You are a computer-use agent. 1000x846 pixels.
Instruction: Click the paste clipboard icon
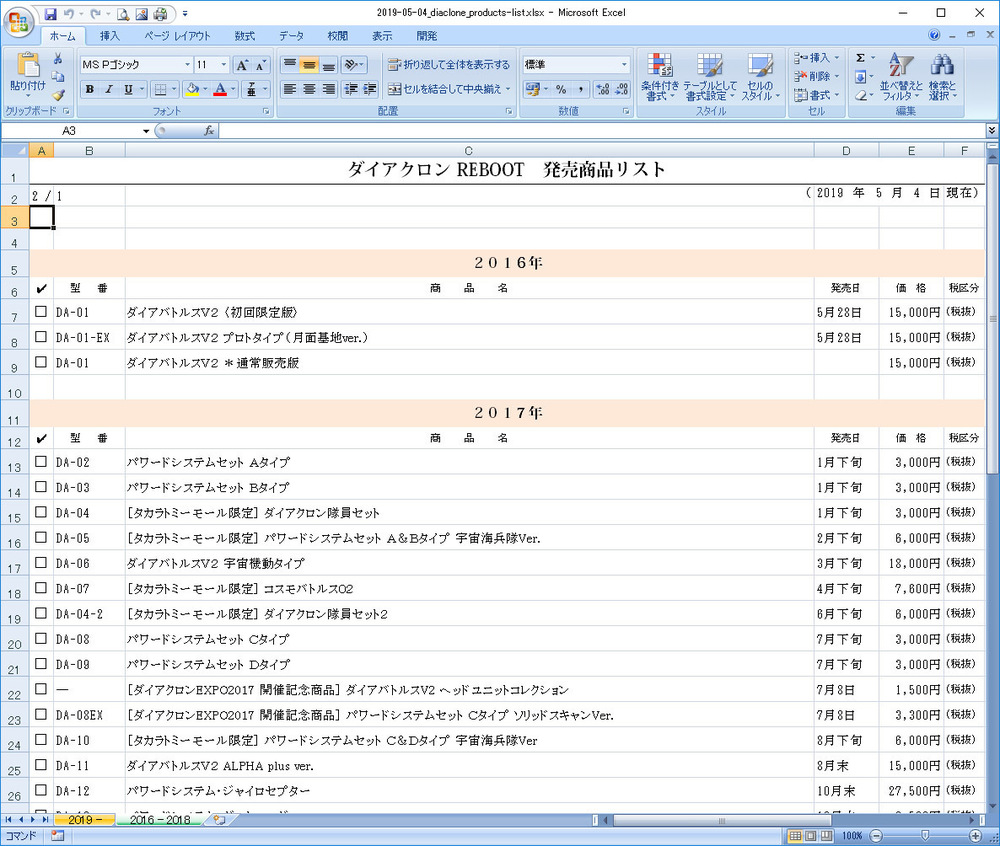[27, 65]
